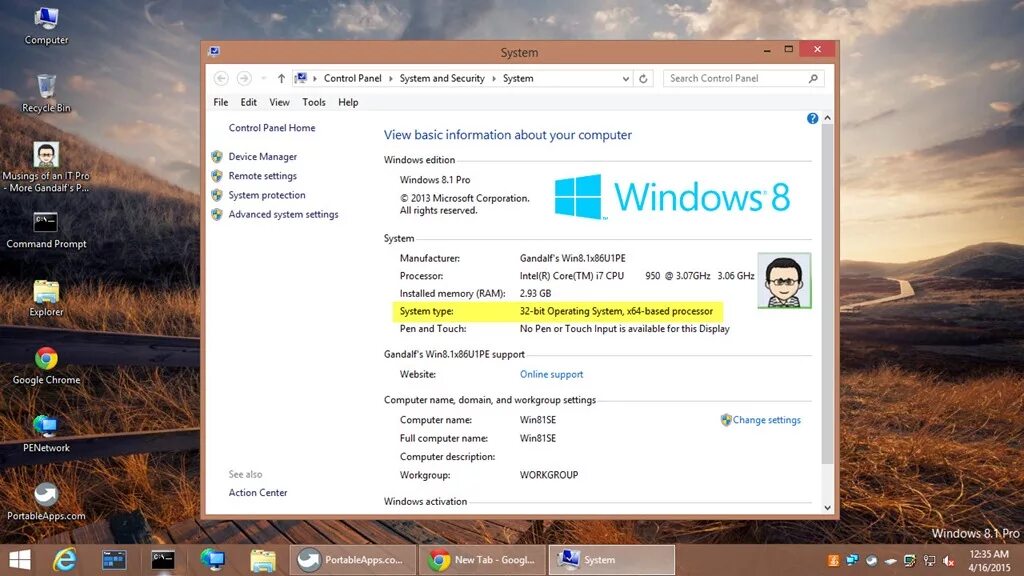Open the address bar history dropdown
Screen dimensions: 1024x576
[x=626, y=78]
